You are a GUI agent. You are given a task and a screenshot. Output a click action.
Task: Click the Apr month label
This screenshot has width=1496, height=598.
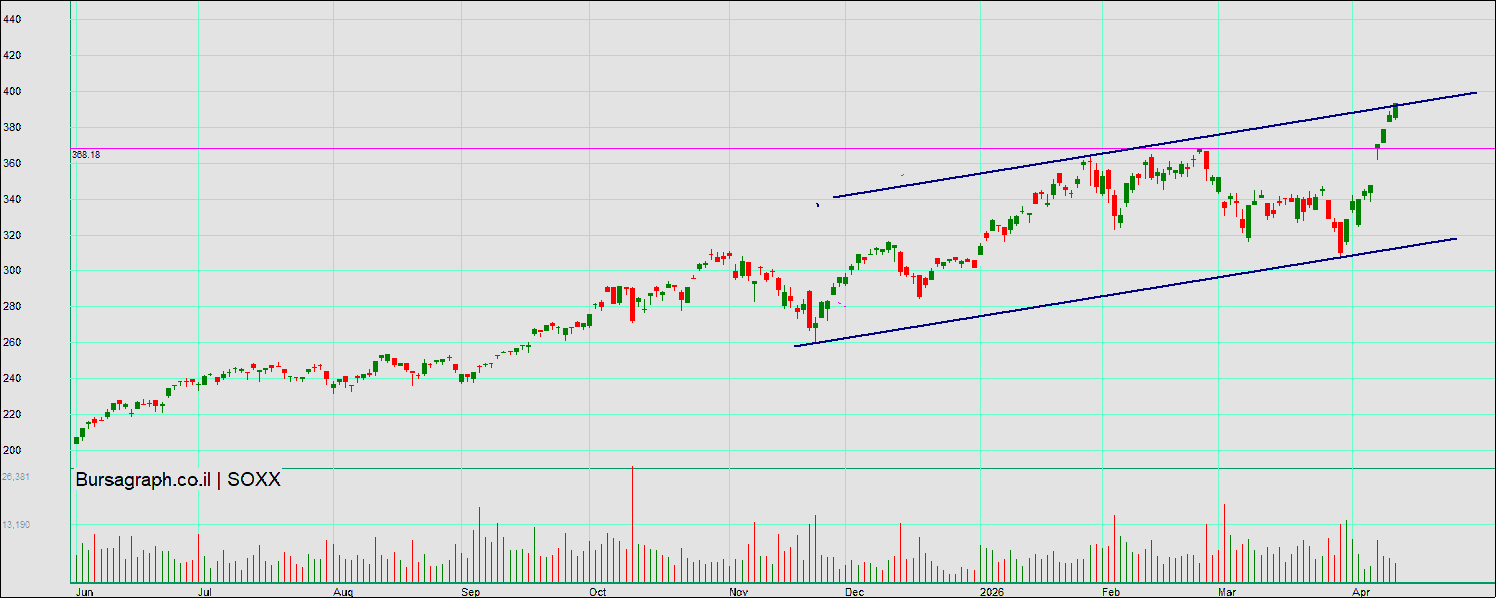point(1360,591)
